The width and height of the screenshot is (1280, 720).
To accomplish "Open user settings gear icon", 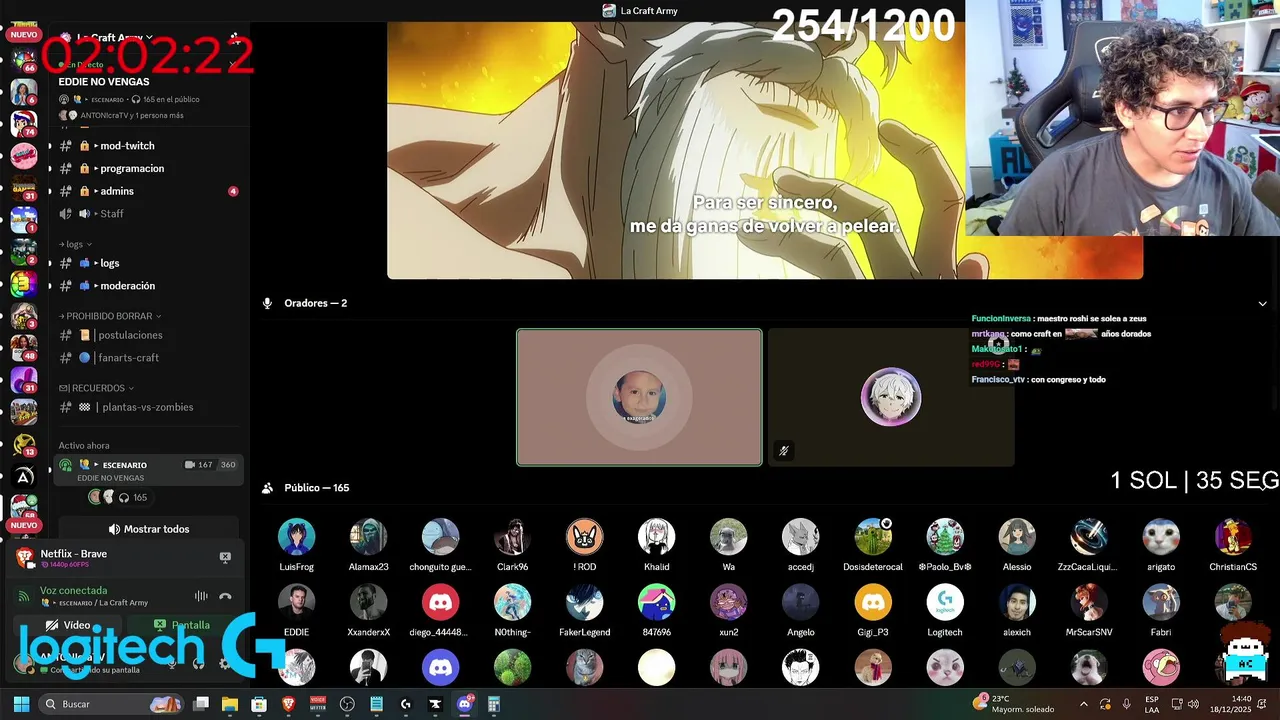I will (x=224, y=663).
